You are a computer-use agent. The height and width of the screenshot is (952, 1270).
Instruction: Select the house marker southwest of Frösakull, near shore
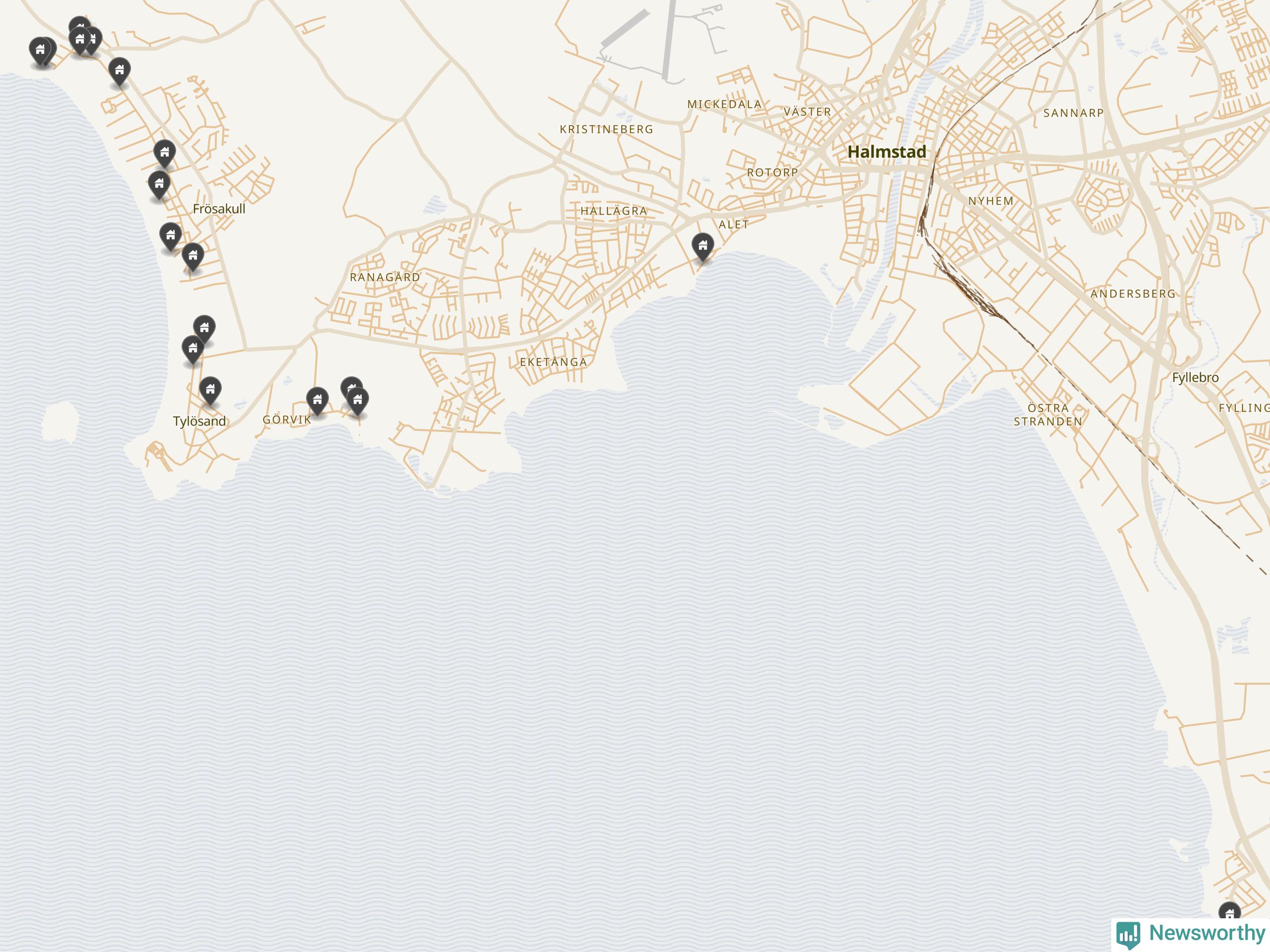click(171, 237)
